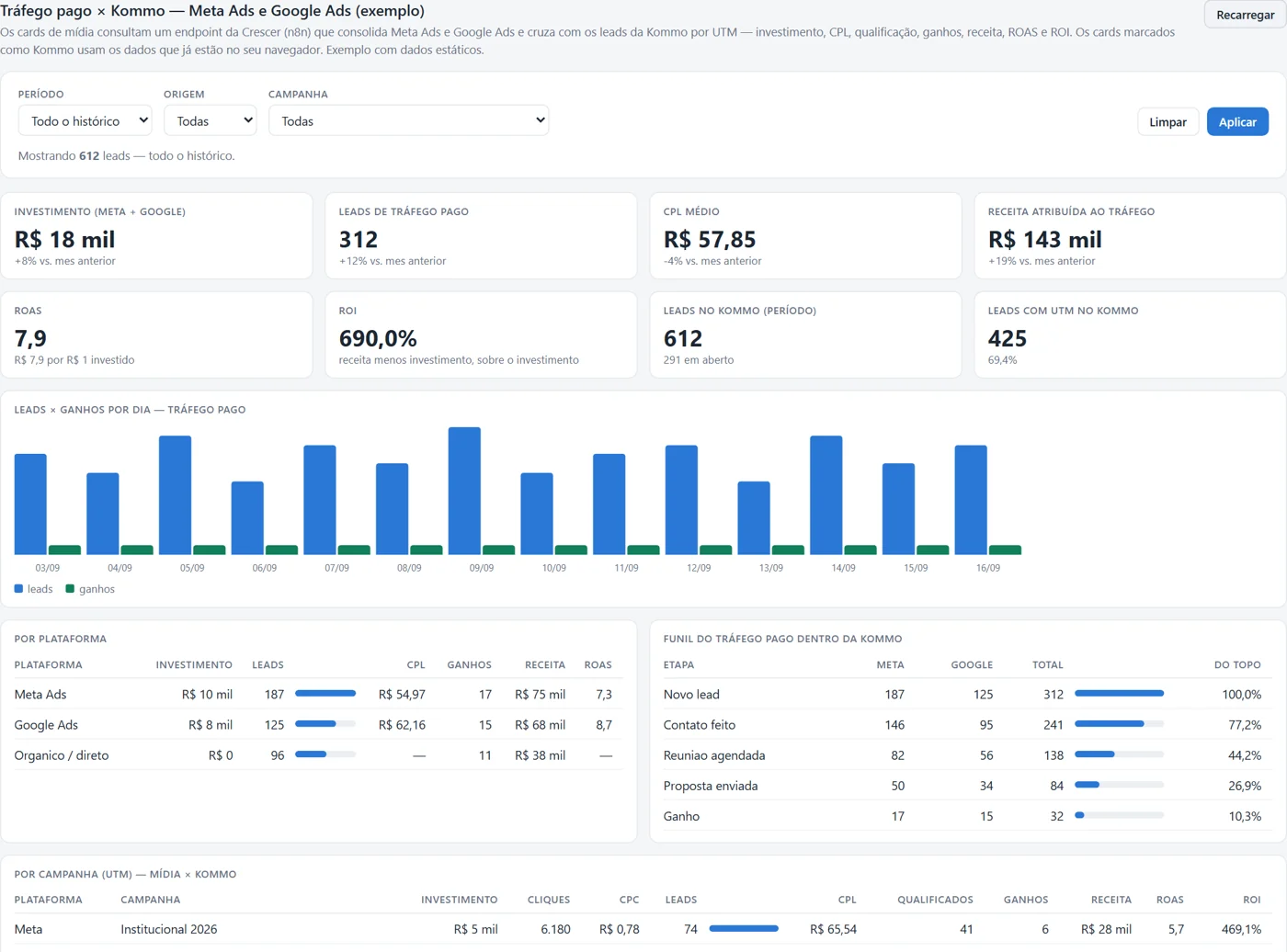Image resolution: width=1287 pixels, height=952 pixels.
Task: Click the Organico / direto leads bar
Action: pyautogui.click(x=325, y=754)
